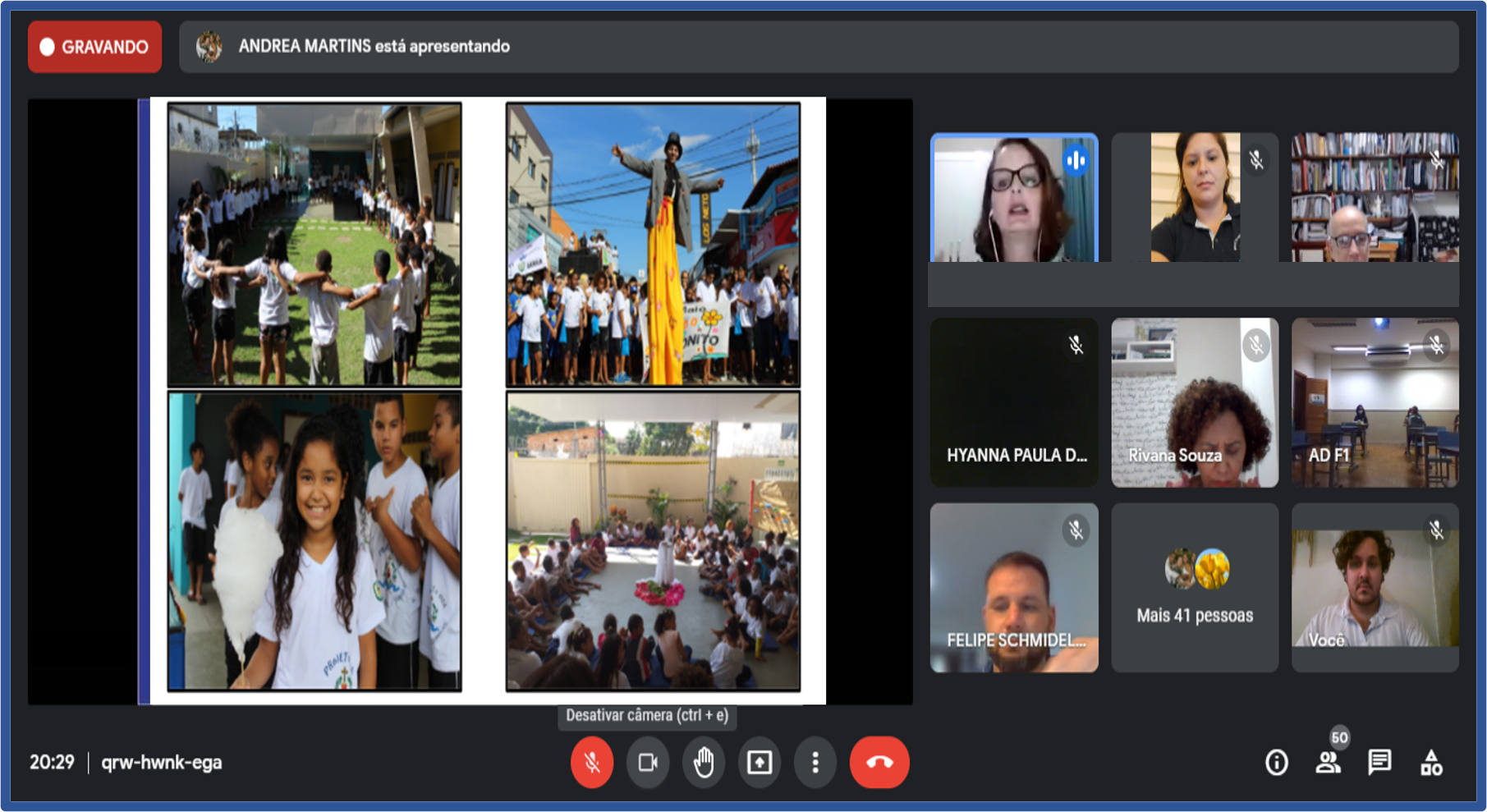
Task: Show the participants list icon
Action: (1328, 763)
